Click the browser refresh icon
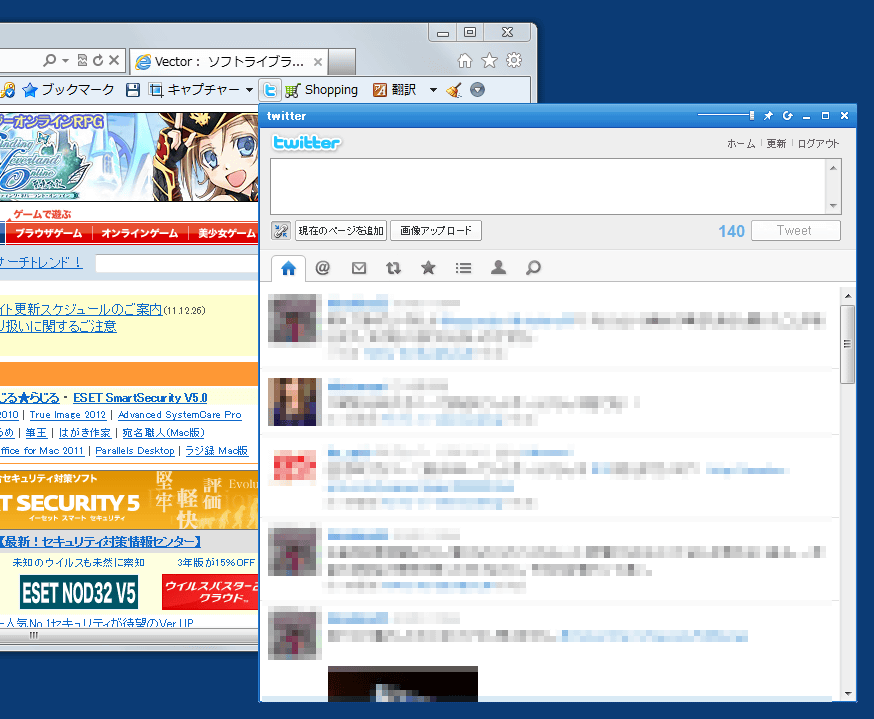This screenshot has height=719, width=874. pos(98,60)
